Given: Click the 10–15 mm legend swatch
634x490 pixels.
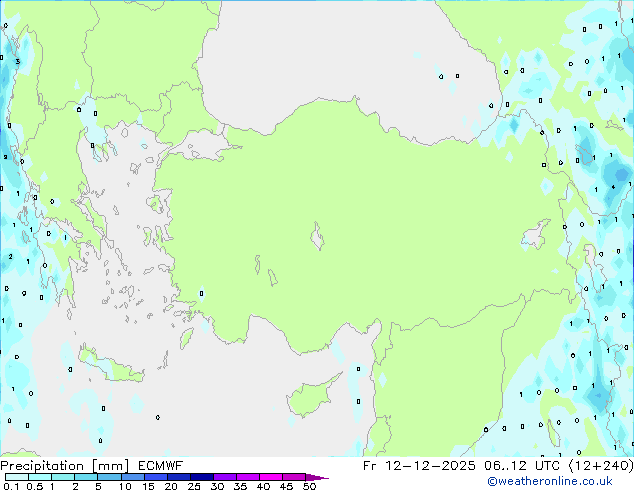Looking at the screenshot, I should point(132,477).
